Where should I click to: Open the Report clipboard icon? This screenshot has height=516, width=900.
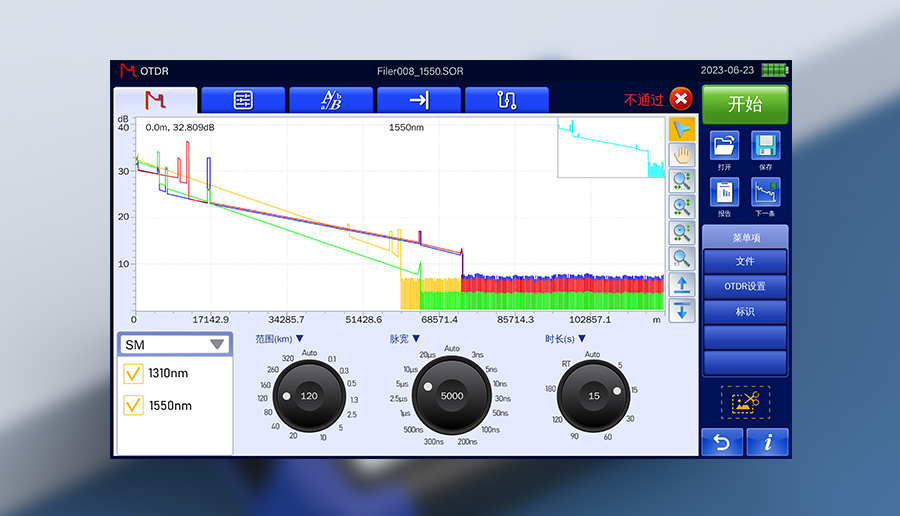click(724, 192)
